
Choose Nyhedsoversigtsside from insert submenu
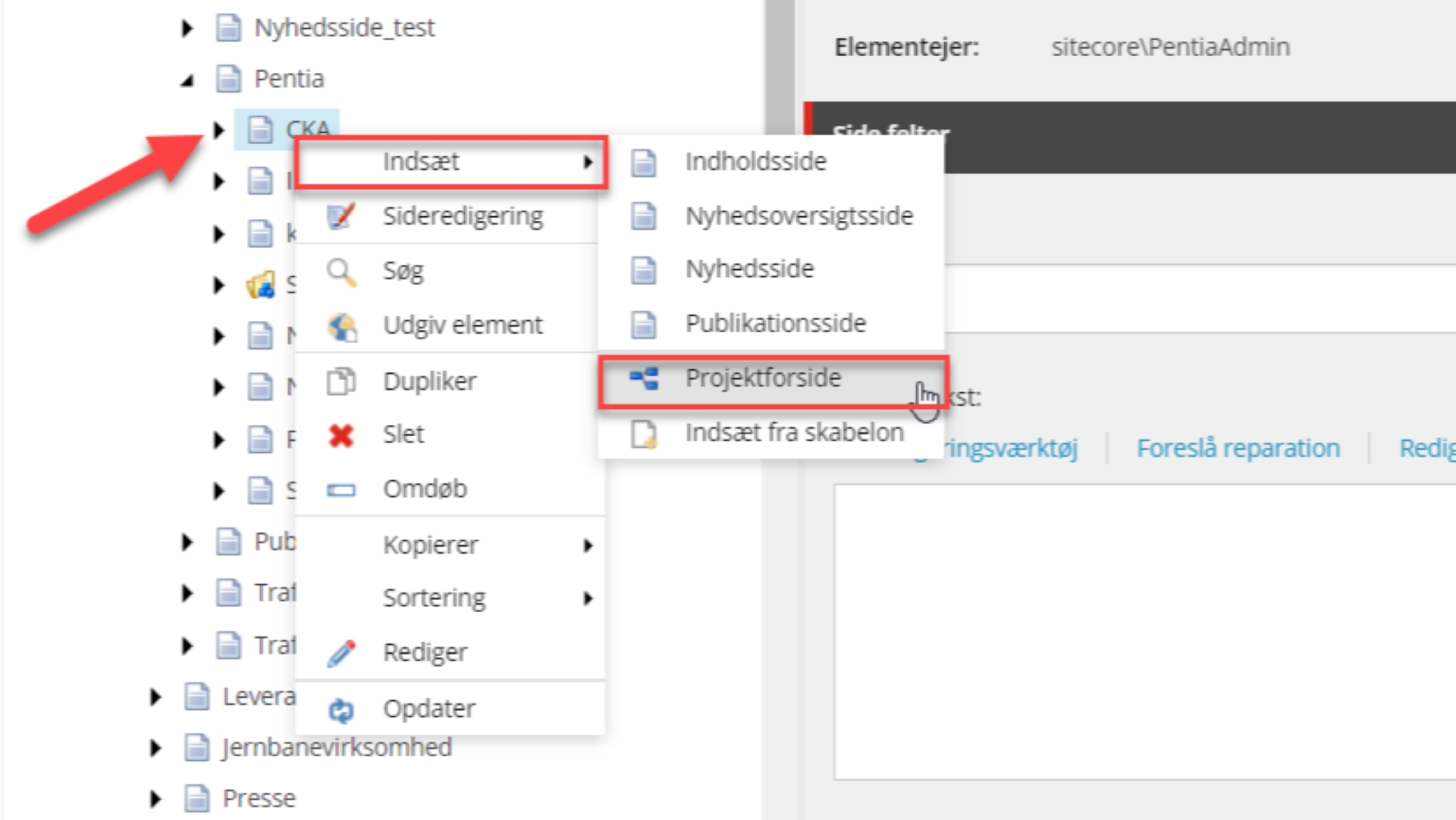click(799, 216)
